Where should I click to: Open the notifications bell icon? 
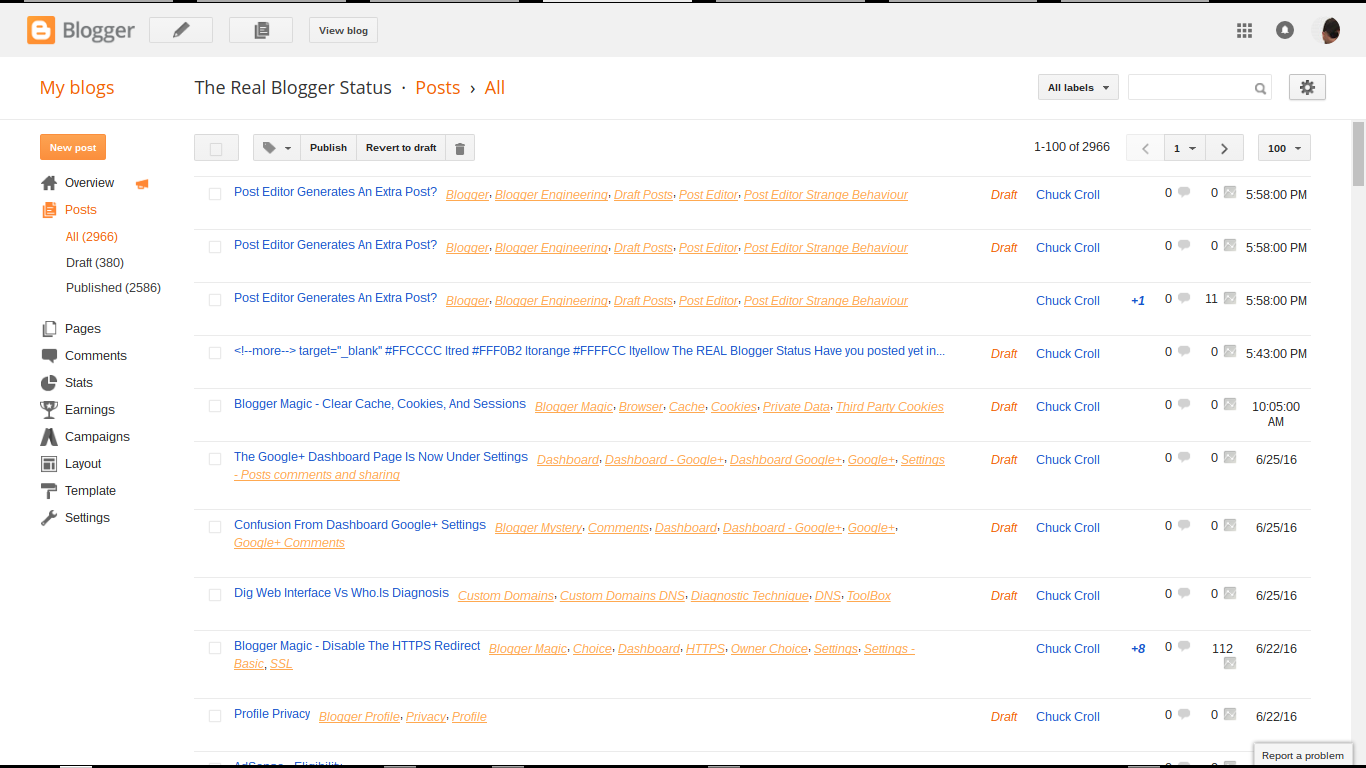coord(1285,30)
